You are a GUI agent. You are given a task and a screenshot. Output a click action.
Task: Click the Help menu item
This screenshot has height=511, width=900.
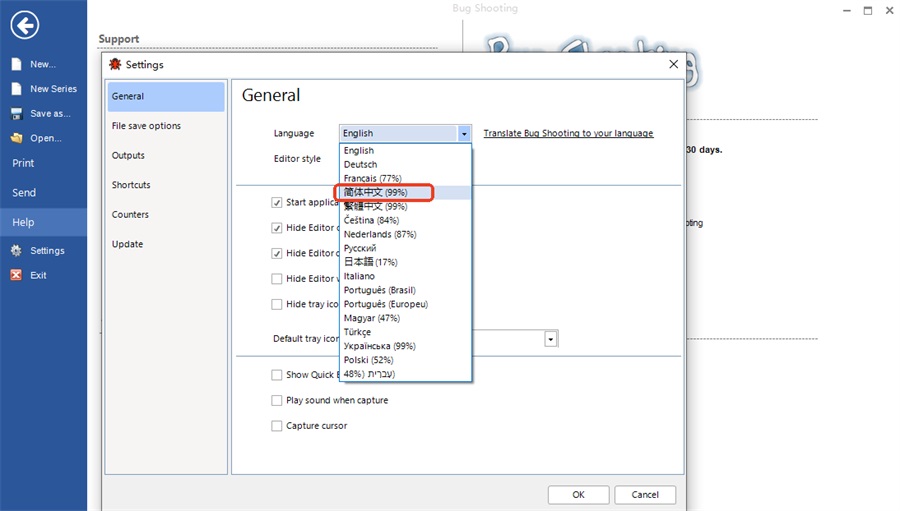44,222
